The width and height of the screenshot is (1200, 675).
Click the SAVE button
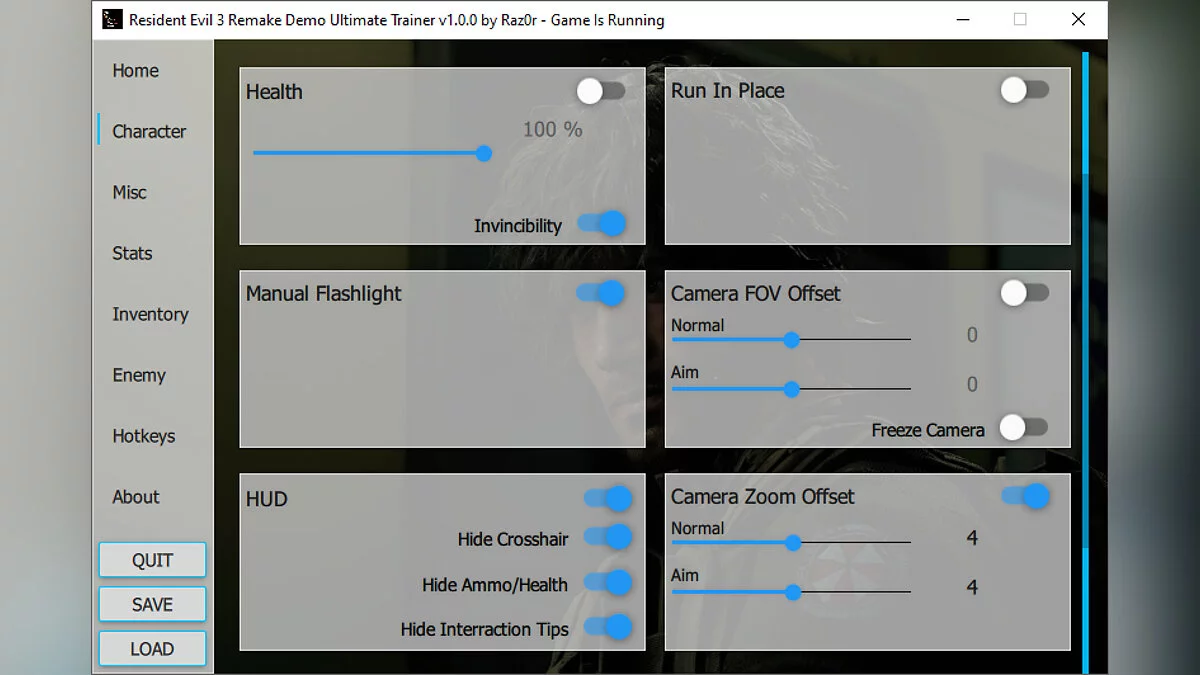[x=152, y=604]
